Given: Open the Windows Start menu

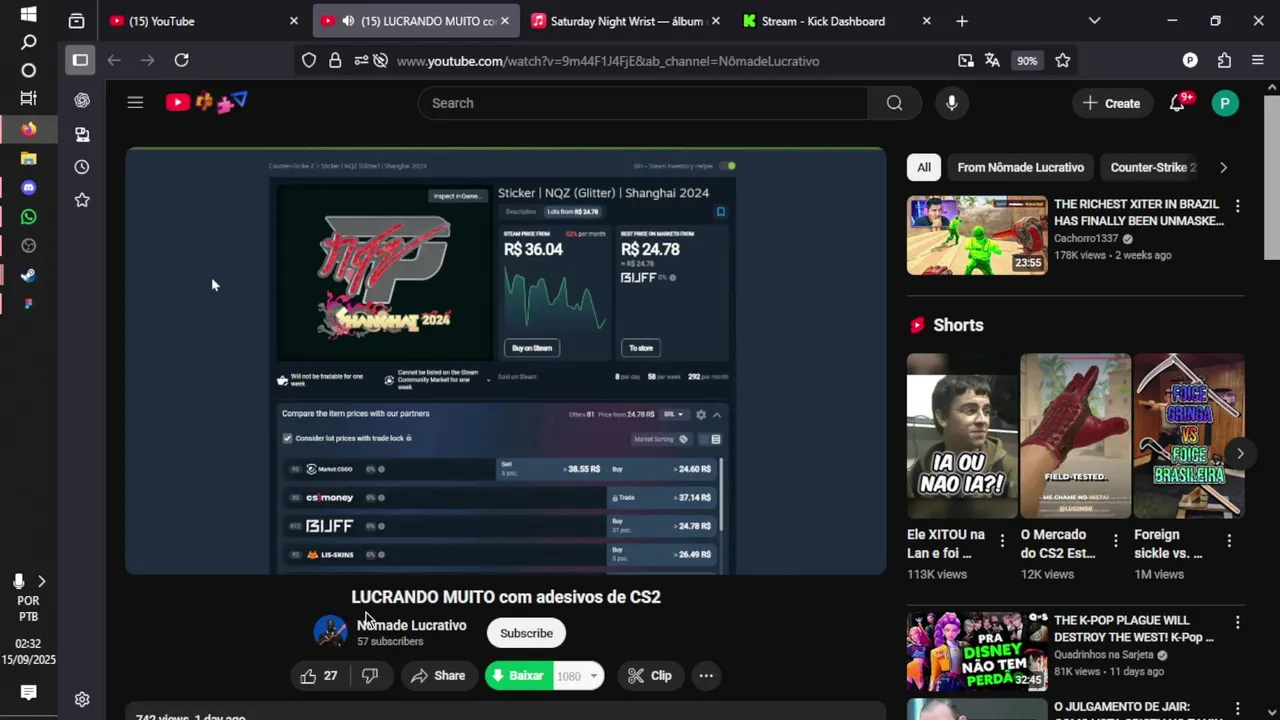Looking at the screenshot, I should (28, 14).
